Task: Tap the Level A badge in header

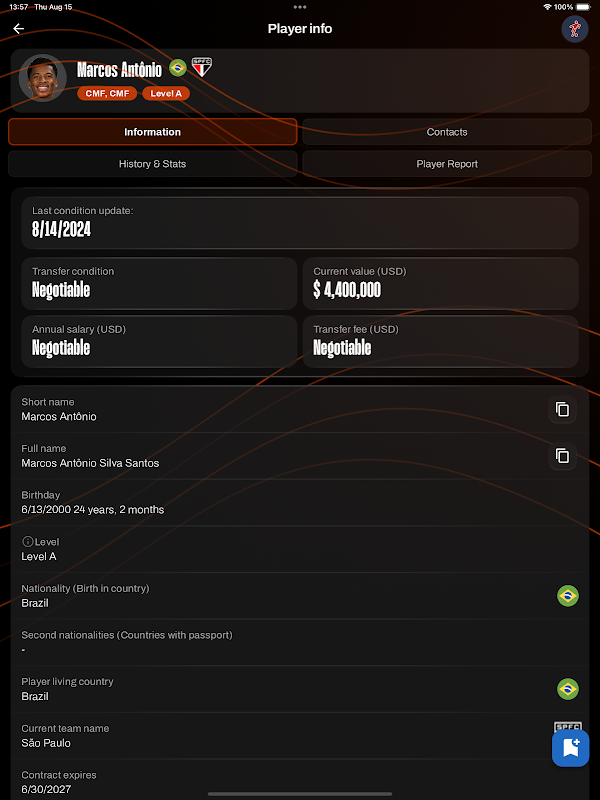Action: pos(166,93)
